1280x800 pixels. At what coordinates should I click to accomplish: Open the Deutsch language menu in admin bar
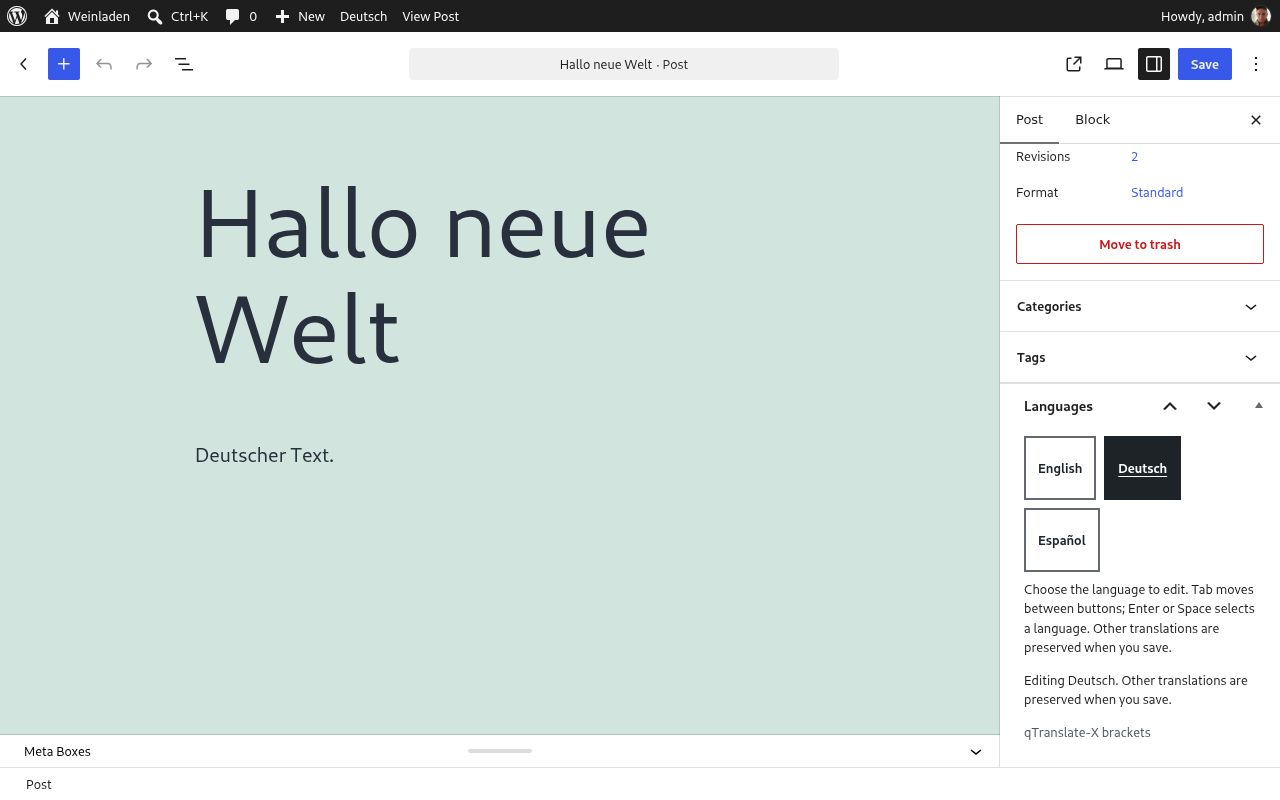(363, 16)
